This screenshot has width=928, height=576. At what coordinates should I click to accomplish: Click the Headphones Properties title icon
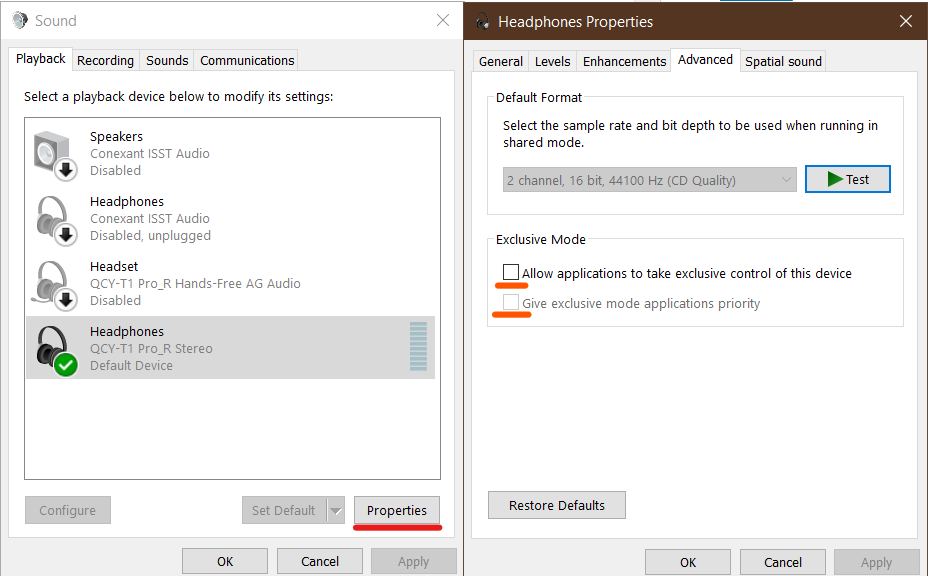[483, 22]
